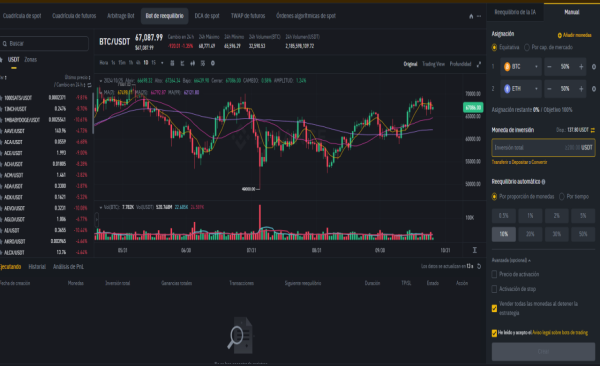Viewport: 600px width, 366px height.
Task: Decrease ETH allocation with minus
Action: [549, 89]
